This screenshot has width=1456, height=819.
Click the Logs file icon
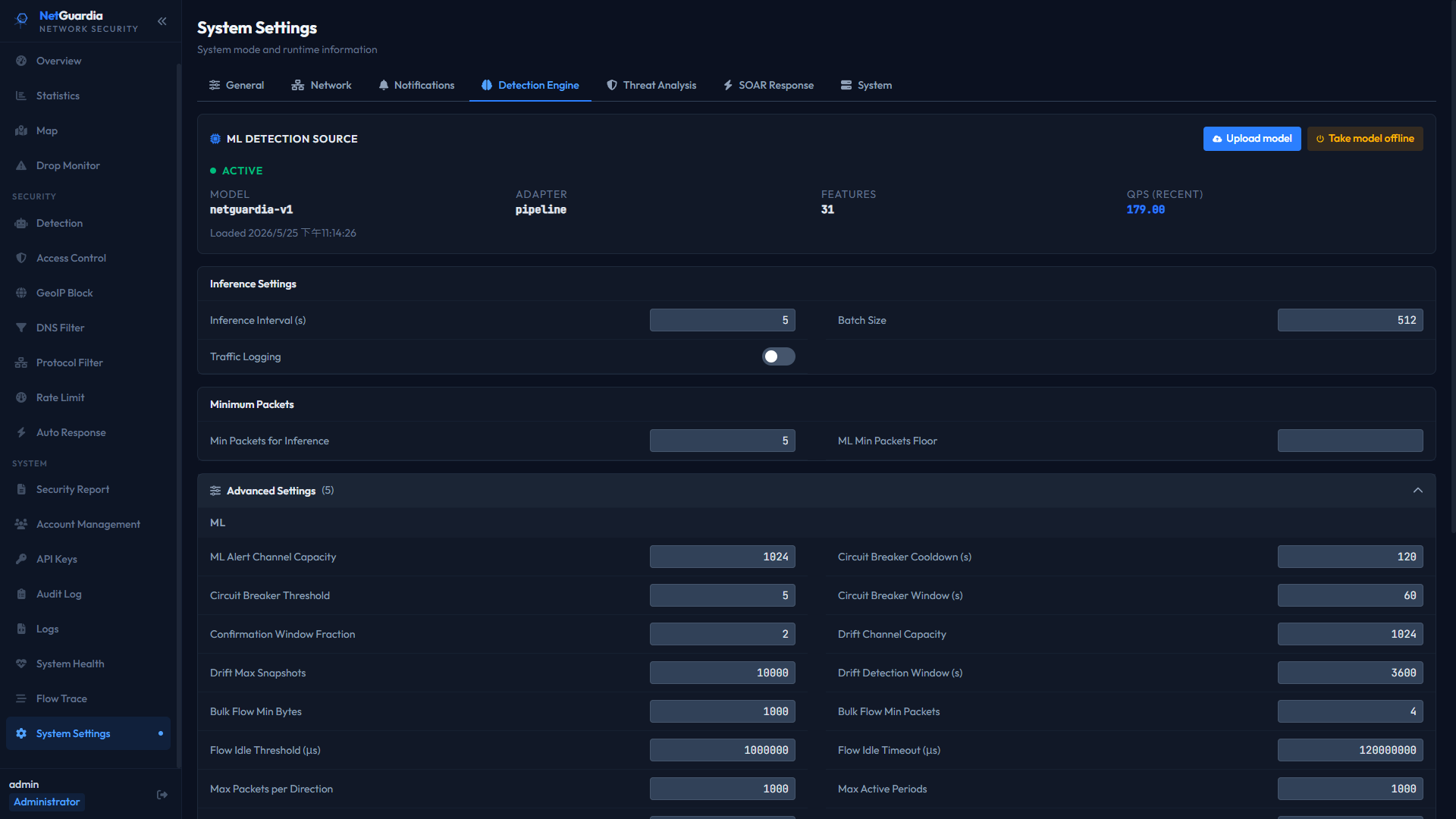[21, 629]
